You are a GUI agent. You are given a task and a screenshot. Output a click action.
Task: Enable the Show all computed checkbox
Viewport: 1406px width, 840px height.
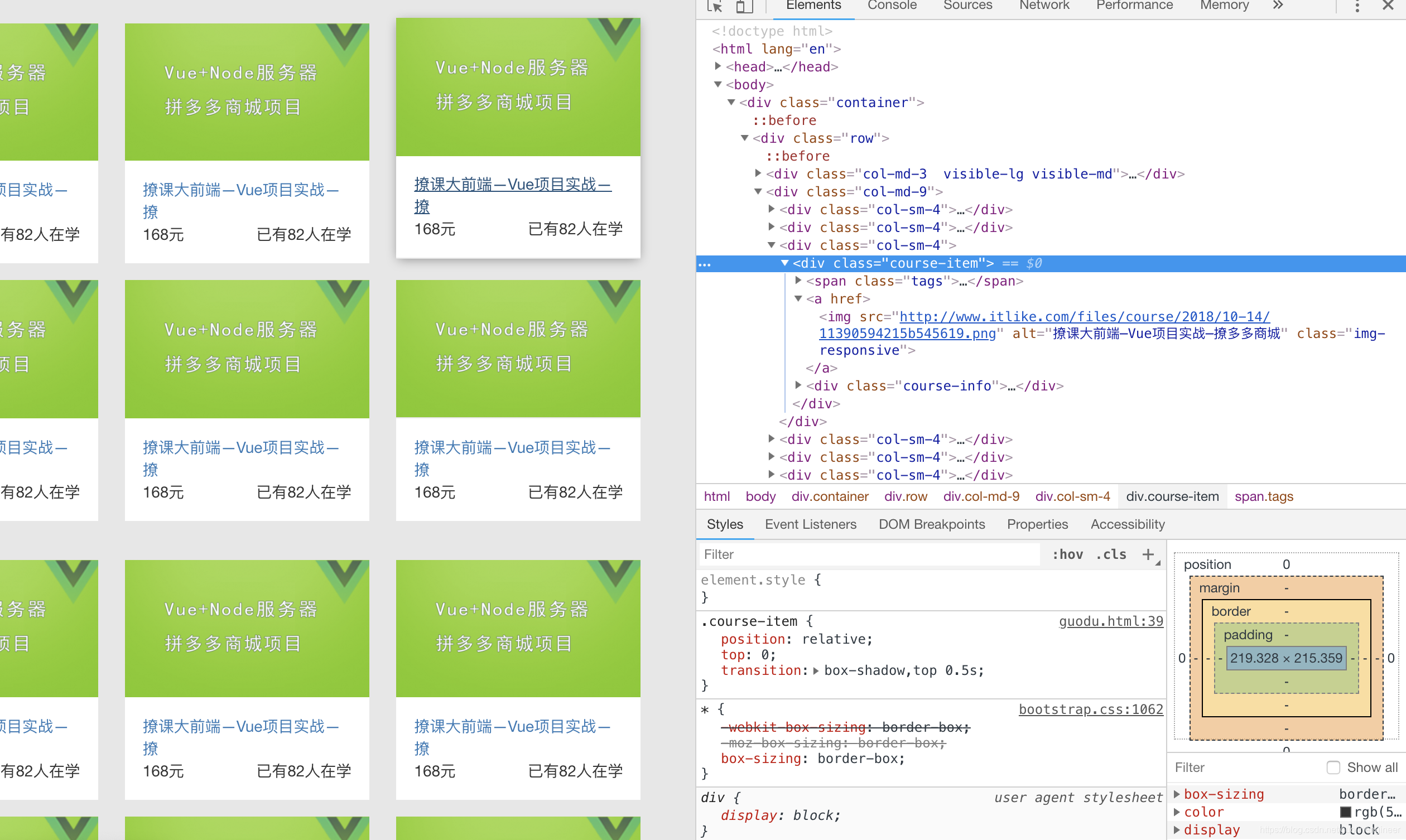point(1333,767)
